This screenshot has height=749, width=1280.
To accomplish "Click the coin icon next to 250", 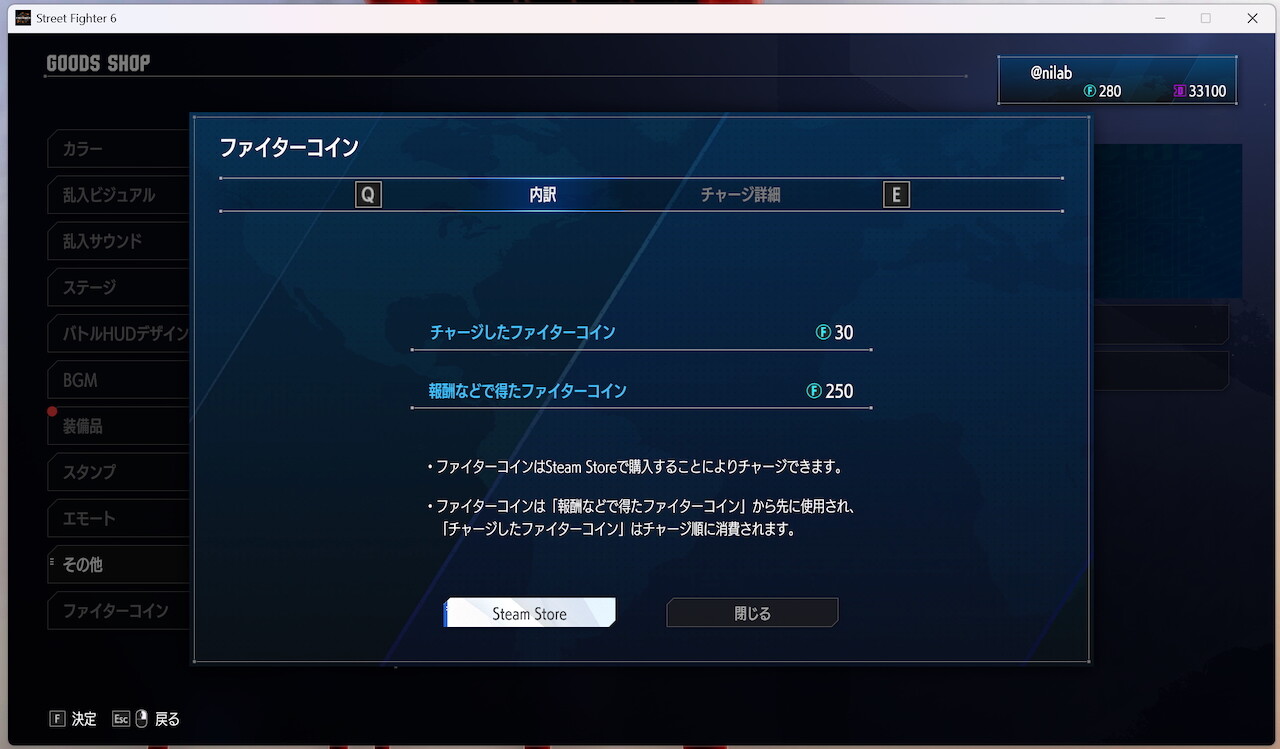I will pyautogui.click(x=814, y=391).
